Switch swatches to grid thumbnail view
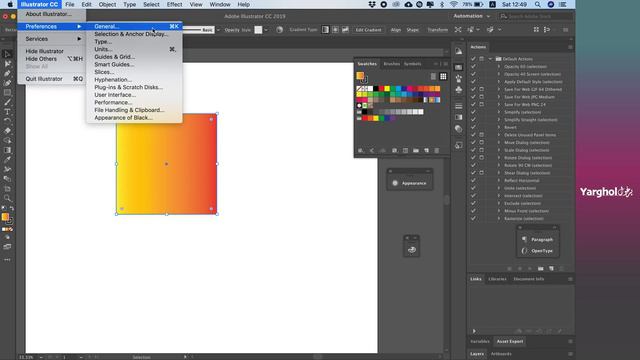This screenshot has width=640, height=360. 443,76
